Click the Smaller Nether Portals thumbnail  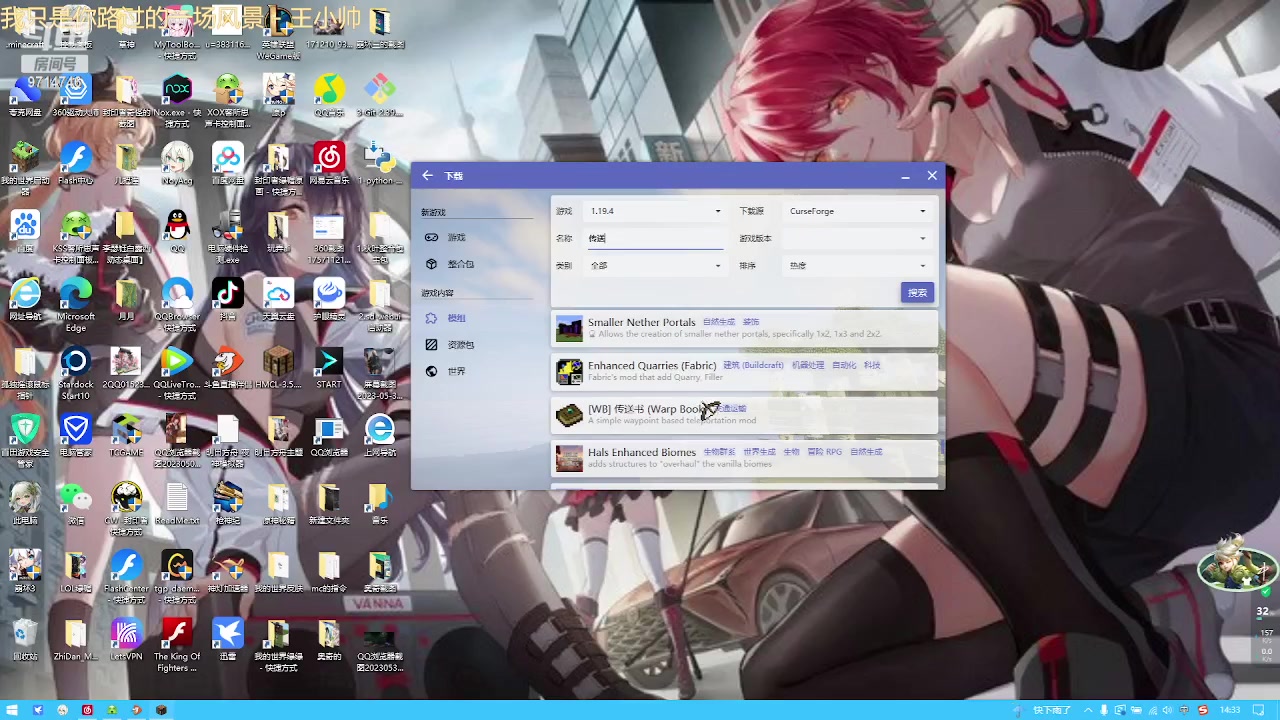[x=569, y=328]
